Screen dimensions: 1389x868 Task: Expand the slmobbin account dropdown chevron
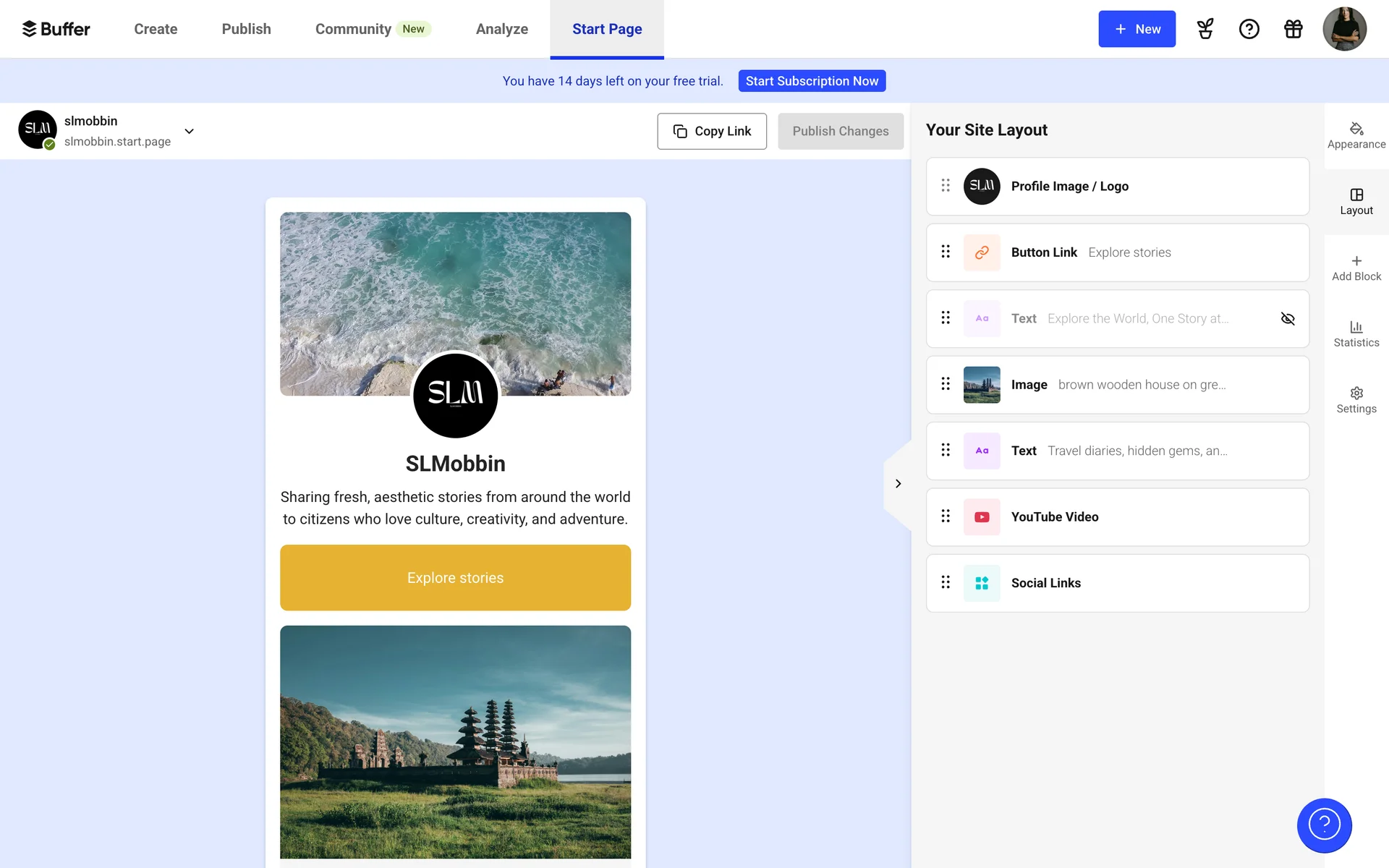189,131
